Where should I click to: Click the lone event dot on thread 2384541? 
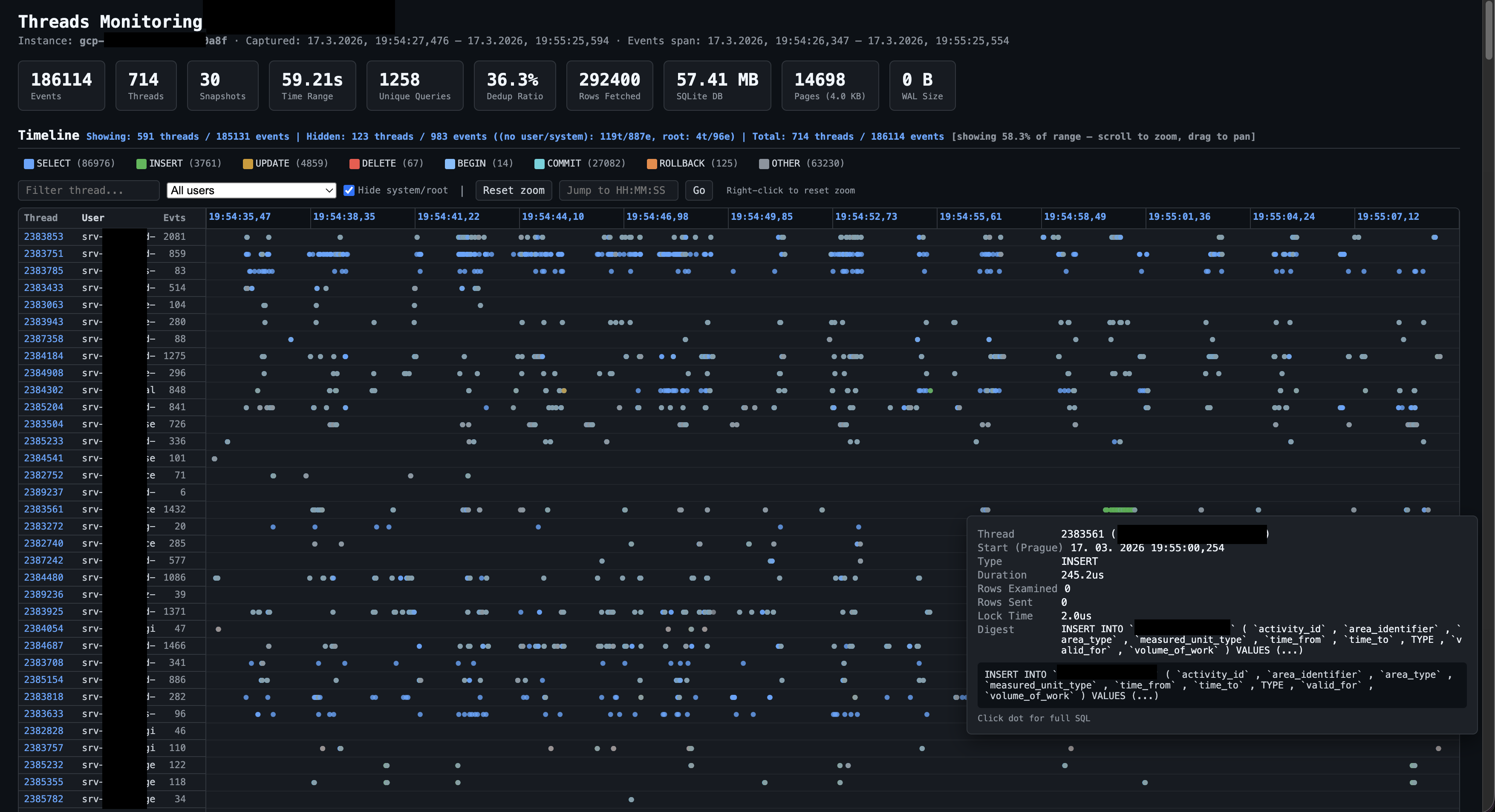215,459
